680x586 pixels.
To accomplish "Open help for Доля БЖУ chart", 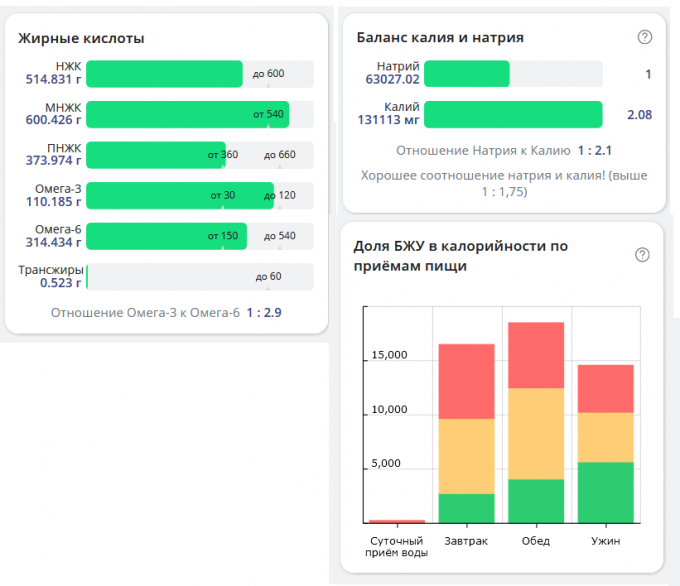I will click(643, 255).
